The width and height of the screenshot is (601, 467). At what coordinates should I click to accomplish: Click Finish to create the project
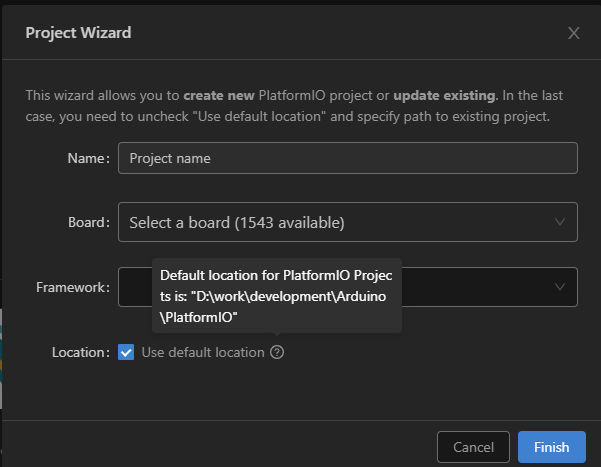[x=552, y=447]
